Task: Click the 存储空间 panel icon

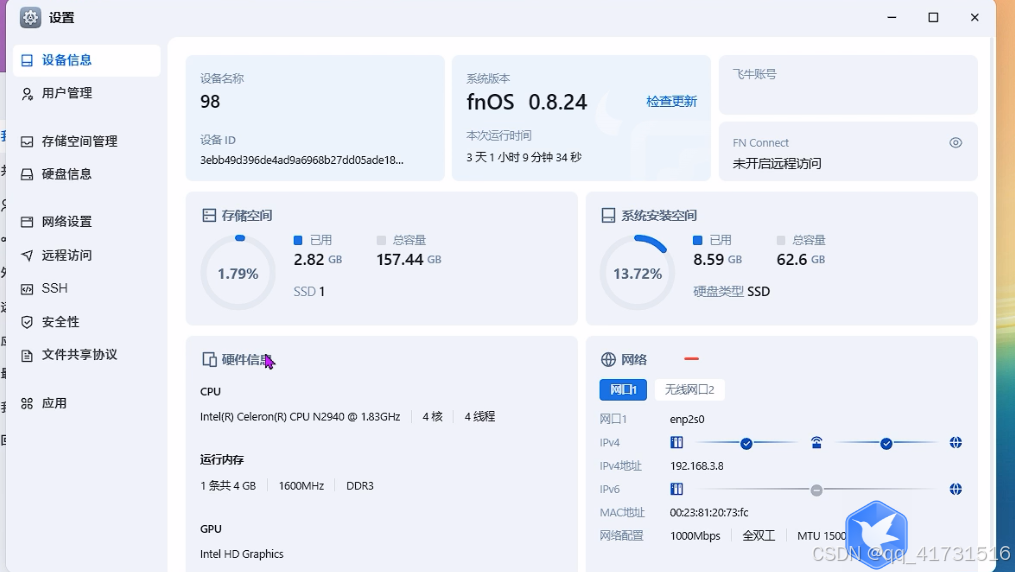Action: [x=209, y=215]
